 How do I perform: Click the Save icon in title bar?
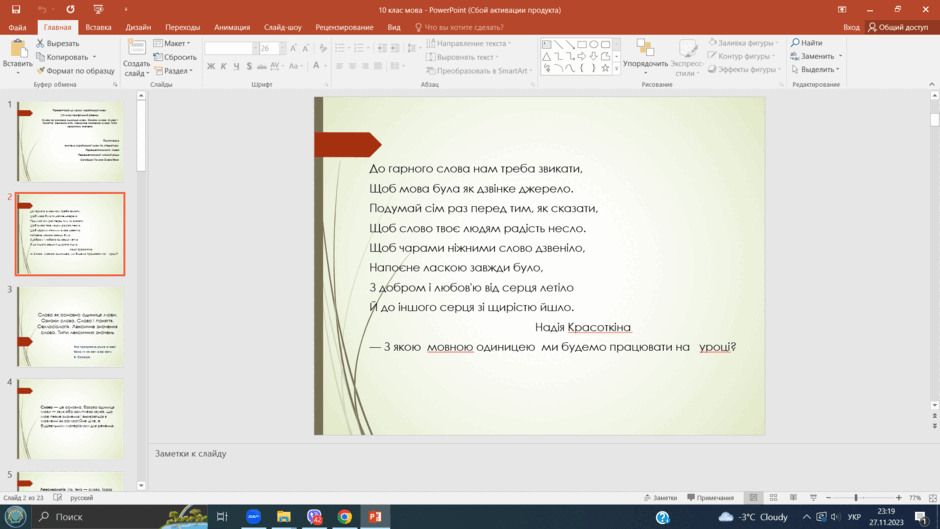(x=16, y=10)
